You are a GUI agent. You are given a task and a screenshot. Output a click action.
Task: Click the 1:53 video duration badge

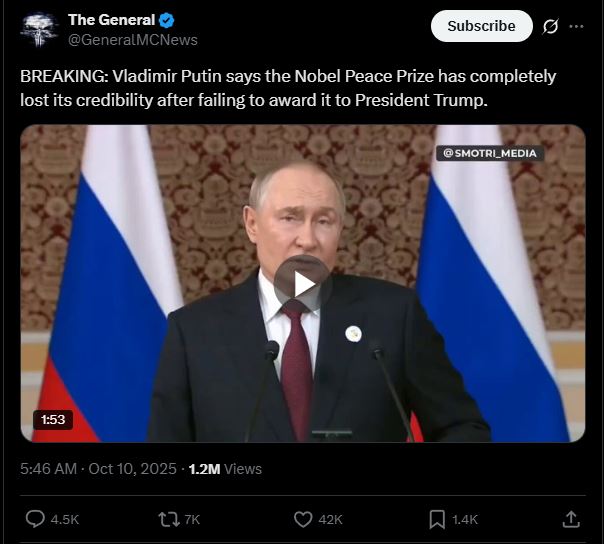52,420
